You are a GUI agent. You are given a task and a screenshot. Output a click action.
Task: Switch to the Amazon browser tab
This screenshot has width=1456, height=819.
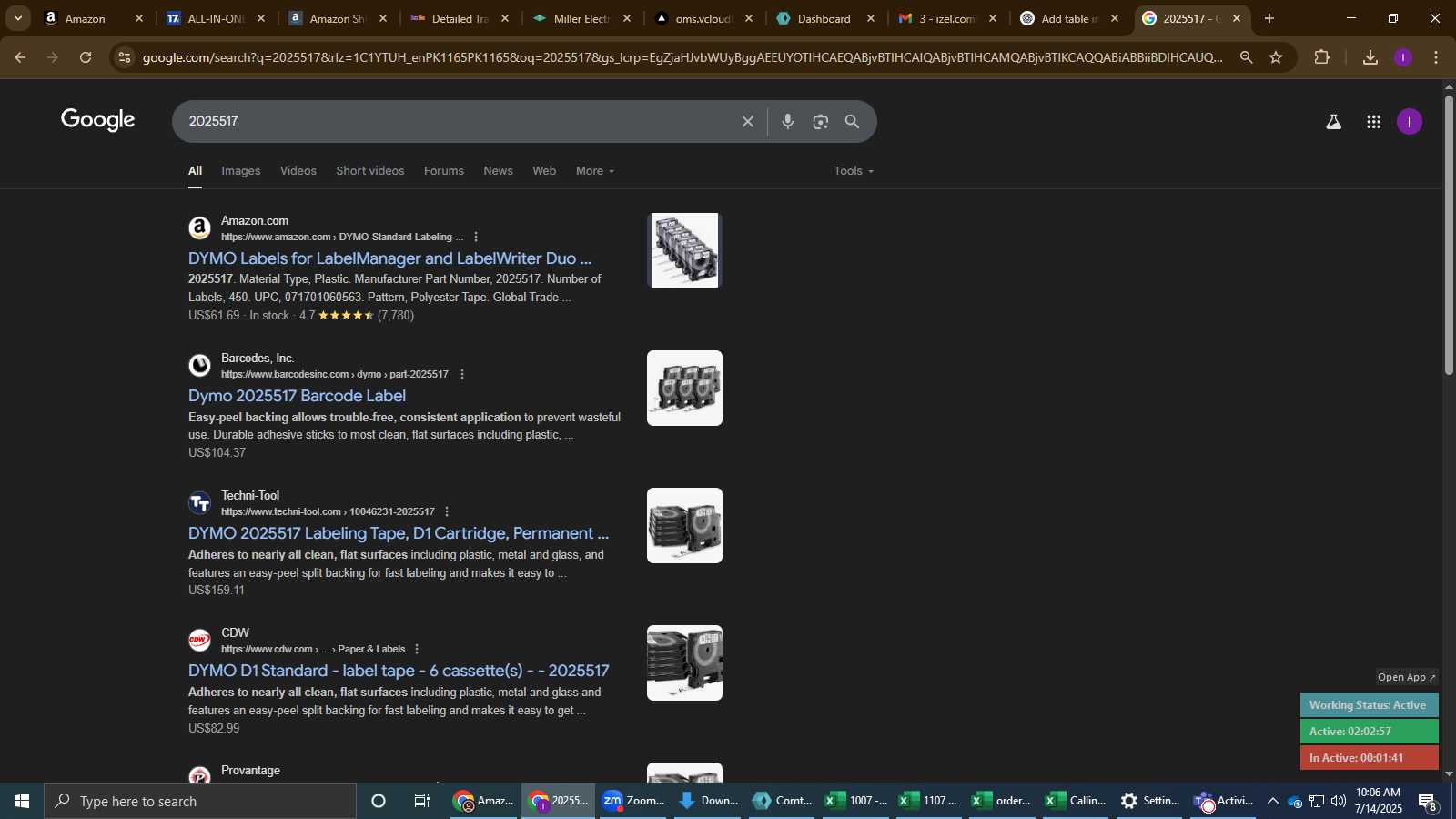(86, 18)
